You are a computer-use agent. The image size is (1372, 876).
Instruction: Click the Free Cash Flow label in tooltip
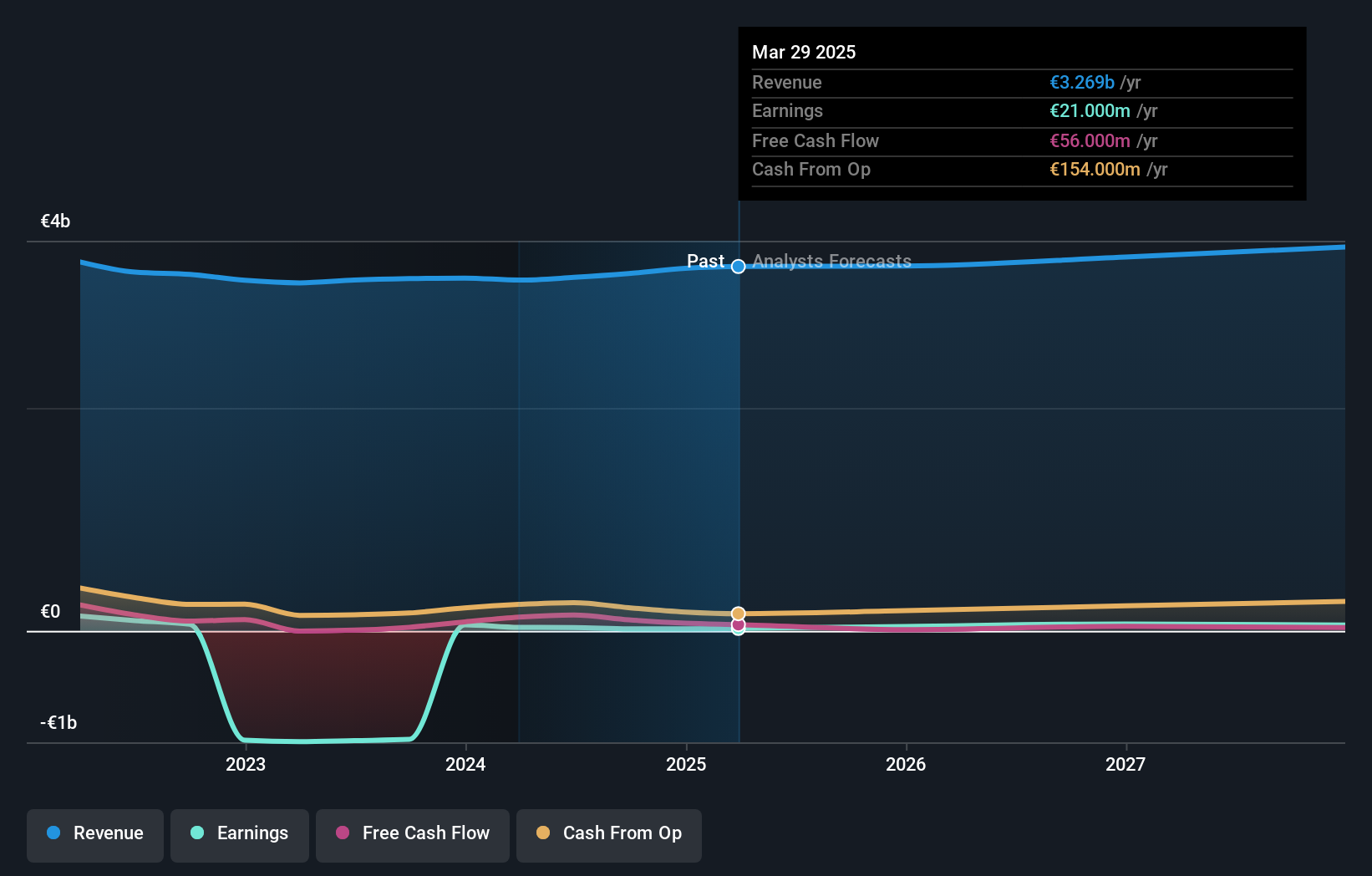(x=816, y=140)
